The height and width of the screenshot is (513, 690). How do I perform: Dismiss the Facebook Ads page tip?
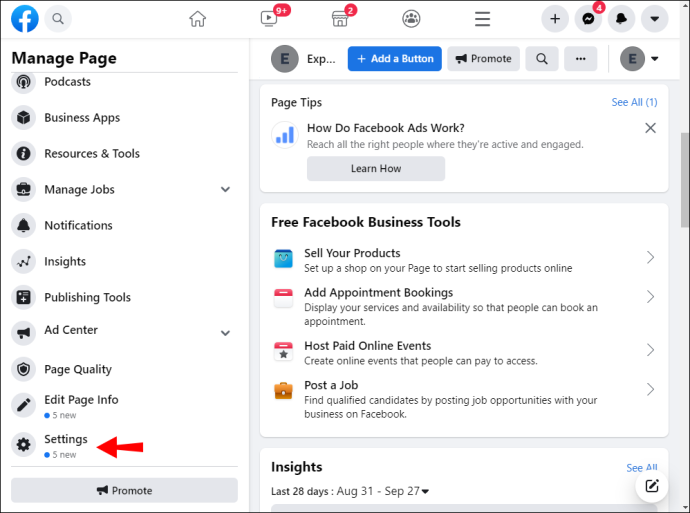(x=650, y=128)
